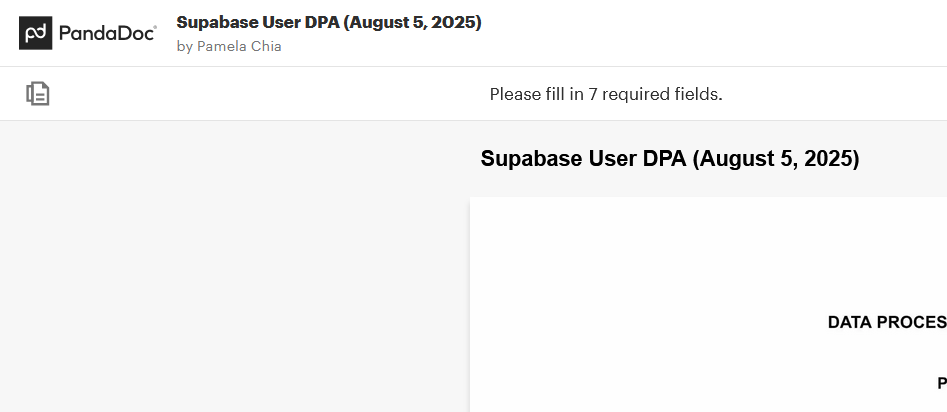Click the word 'by' before the author name
The width and height of the screenshot is (947, 412).
point(184,46)
